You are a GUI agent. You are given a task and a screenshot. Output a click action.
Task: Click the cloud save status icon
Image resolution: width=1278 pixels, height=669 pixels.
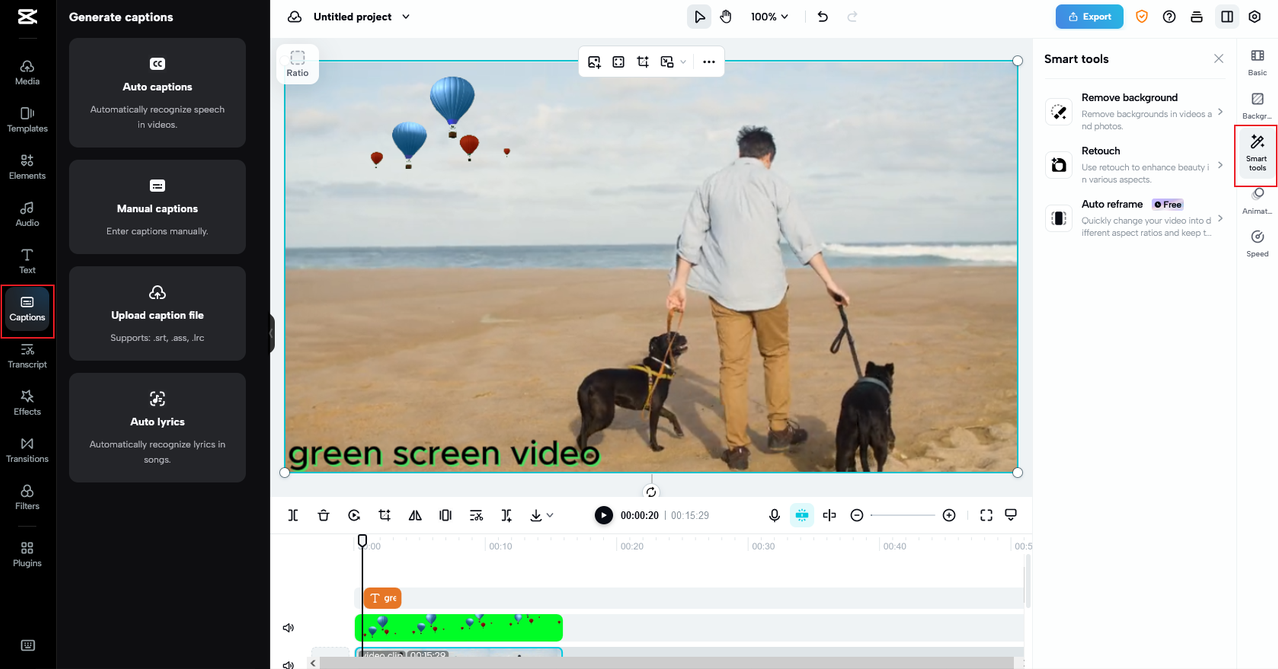(x=294, y=17)
